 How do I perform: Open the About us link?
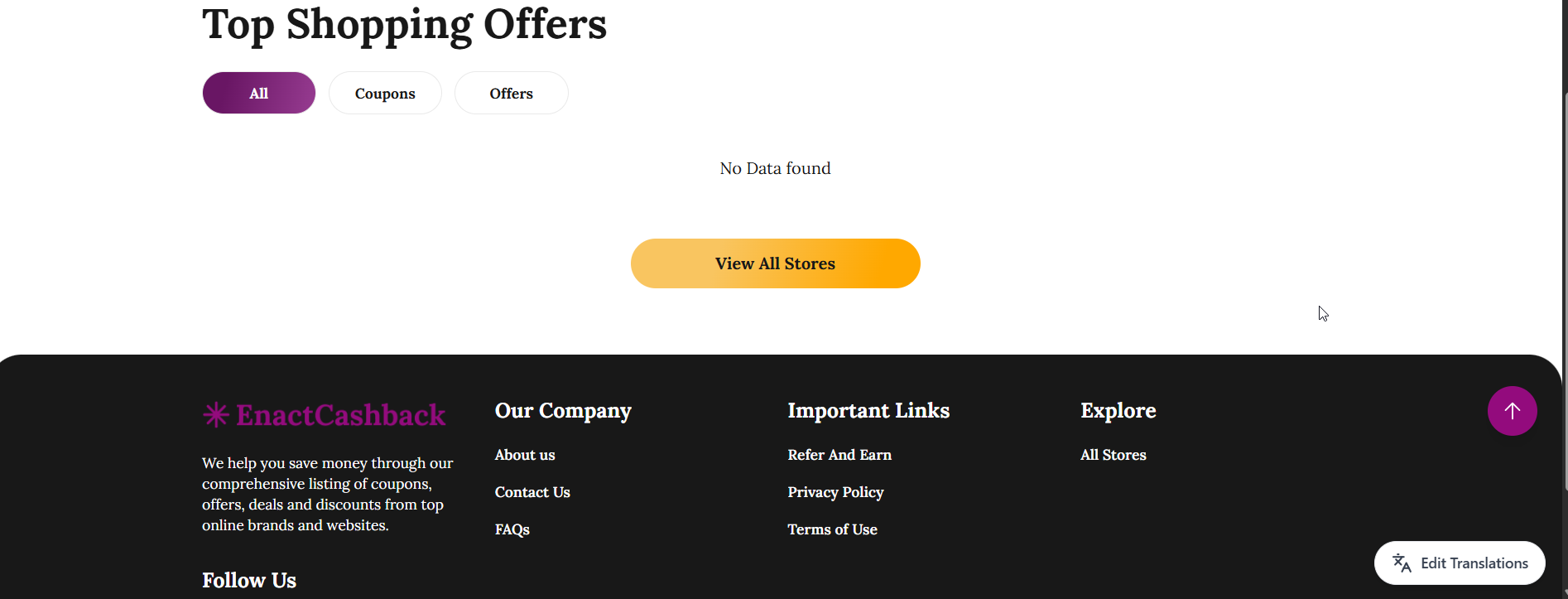coord(525,455)
